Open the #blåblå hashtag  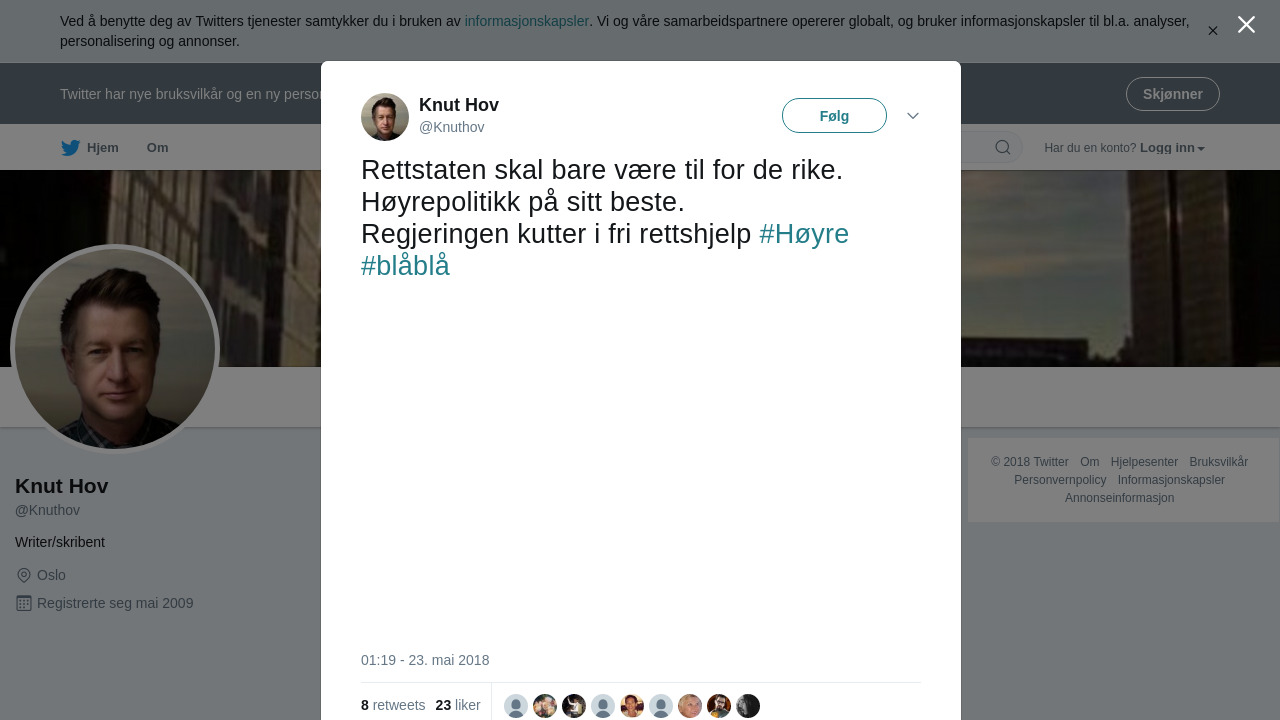[x=405, y=266]
